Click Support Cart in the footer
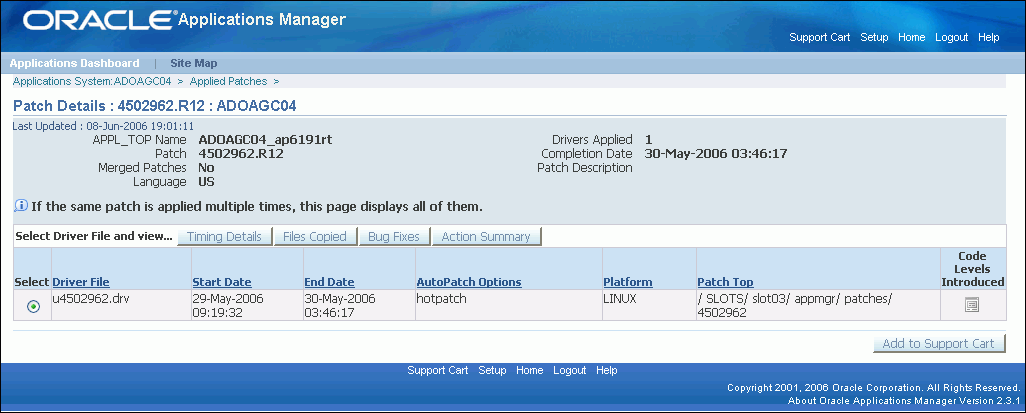 point(438,370)
